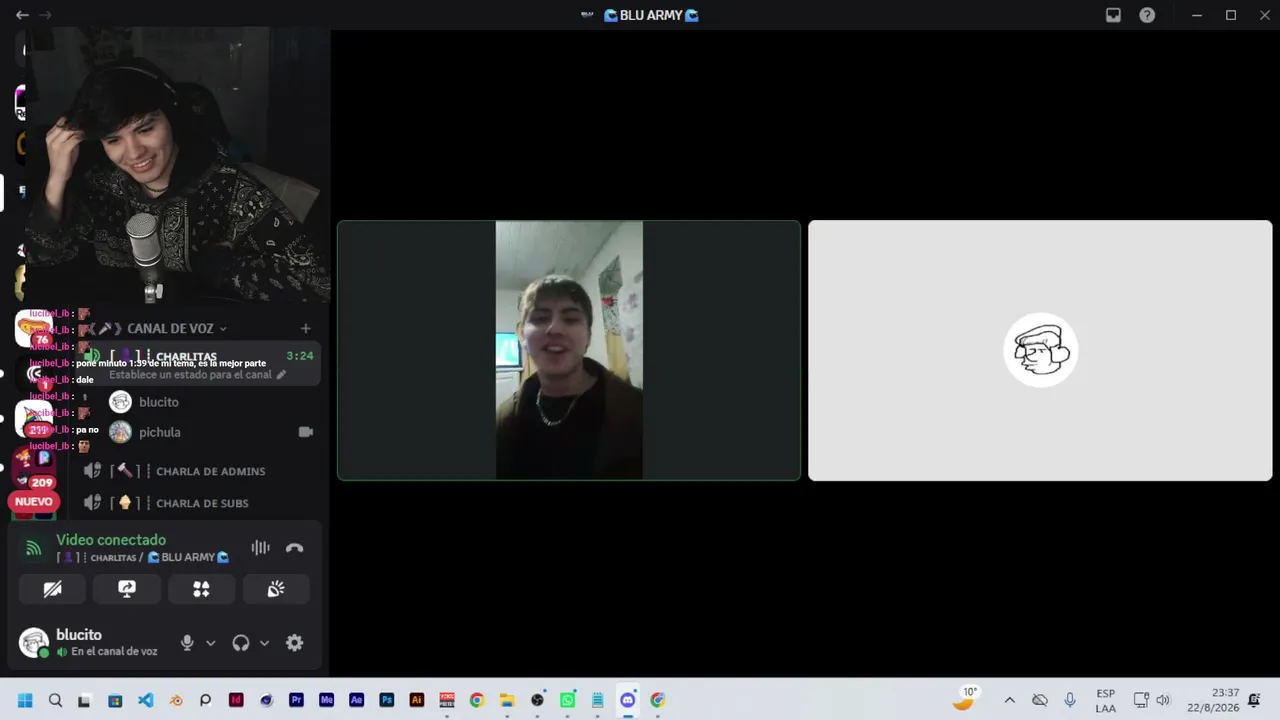1280x720 pixels.
Task: Expand headphone output options arrow
Action: click(264, 643)
